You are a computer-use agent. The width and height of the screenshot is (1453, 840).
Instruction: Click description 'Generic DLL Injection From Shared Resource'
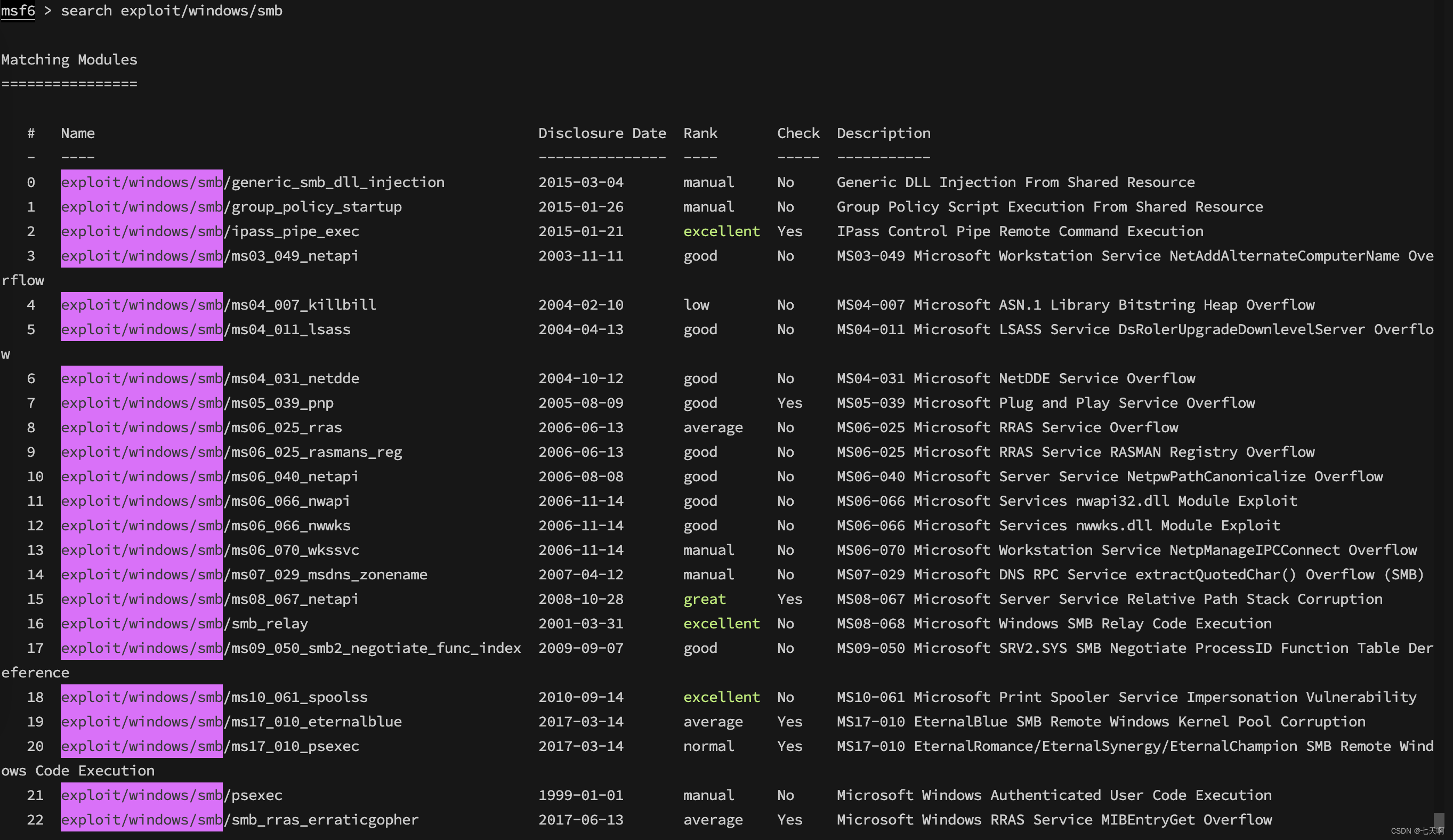click(x=1016, y=182)
